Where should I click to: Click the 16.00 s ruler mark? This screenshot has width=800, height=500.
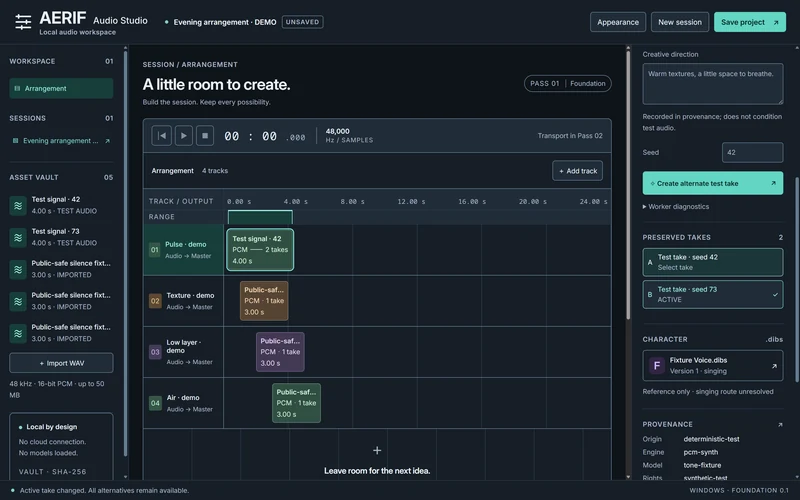472,202
